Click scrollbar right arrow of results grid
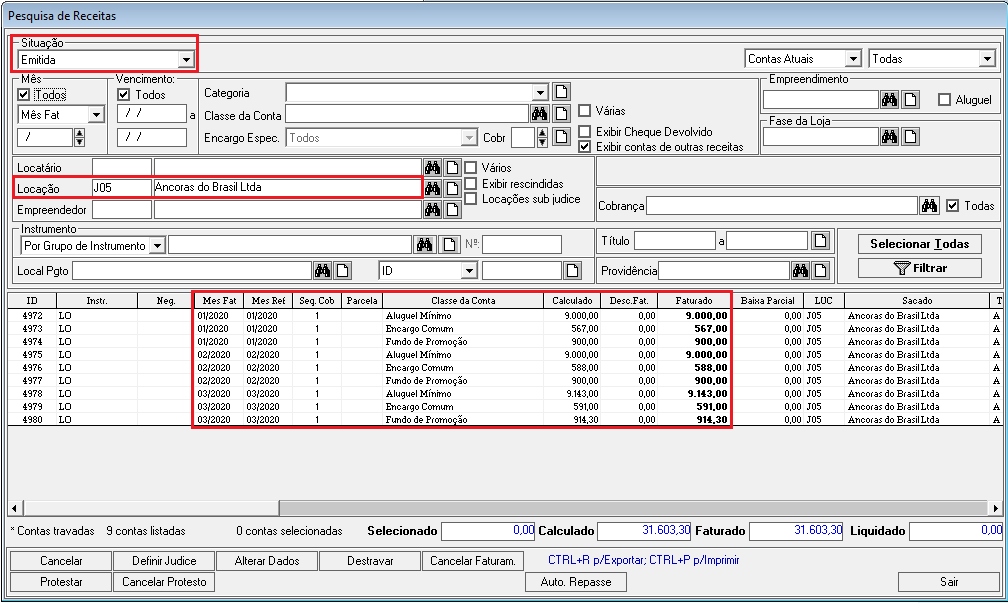1008x603 pixels. coord(995,508)
